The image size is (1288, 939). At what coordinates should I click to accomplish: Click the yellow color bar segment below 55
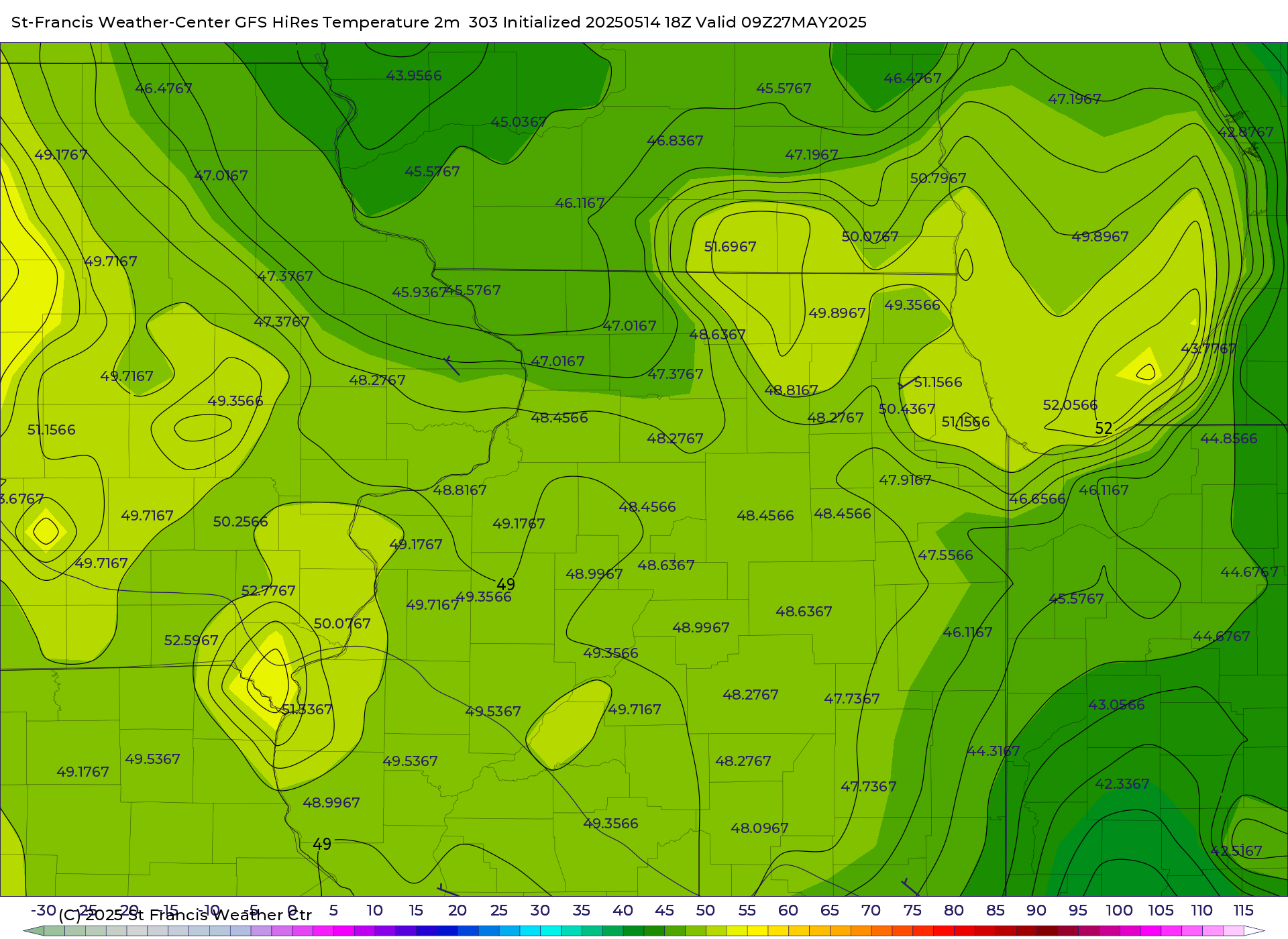coord(757,931)
